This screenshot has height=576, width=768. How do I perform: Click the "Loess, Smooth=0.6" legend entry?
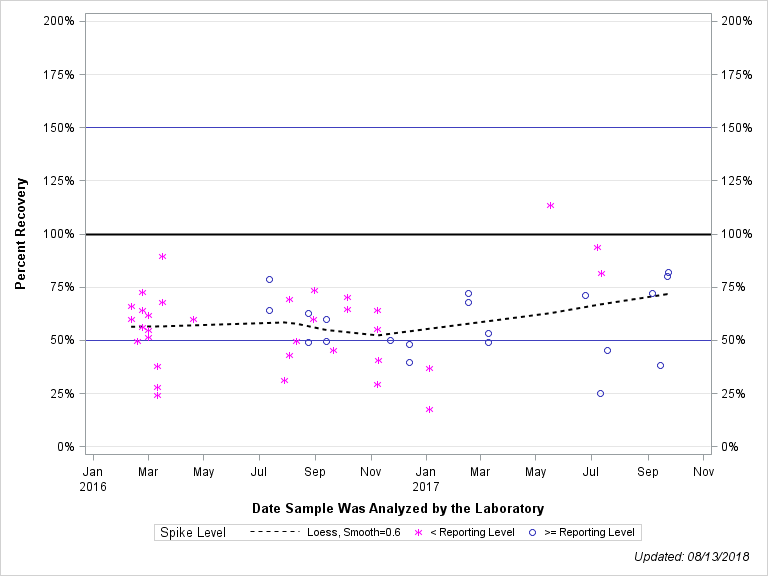click(x=354, y=532)
